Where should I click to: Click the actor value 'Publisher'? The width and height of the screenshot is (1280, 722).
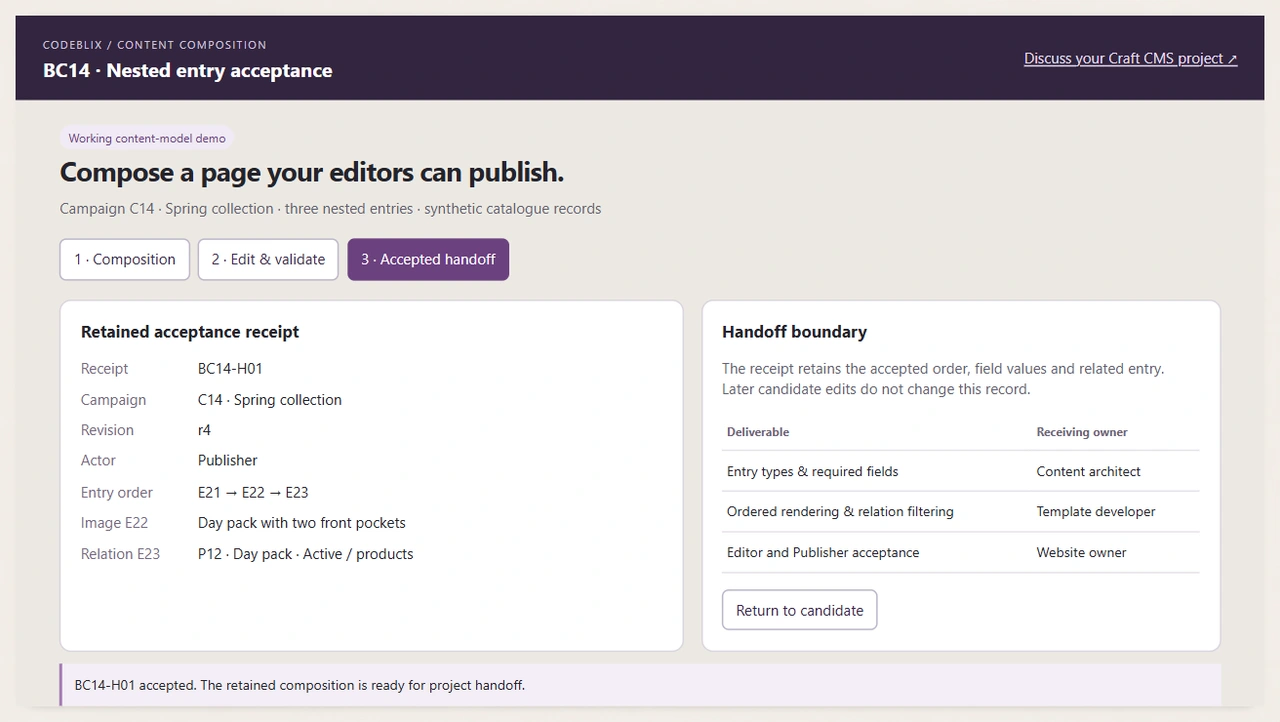(228, 460)
